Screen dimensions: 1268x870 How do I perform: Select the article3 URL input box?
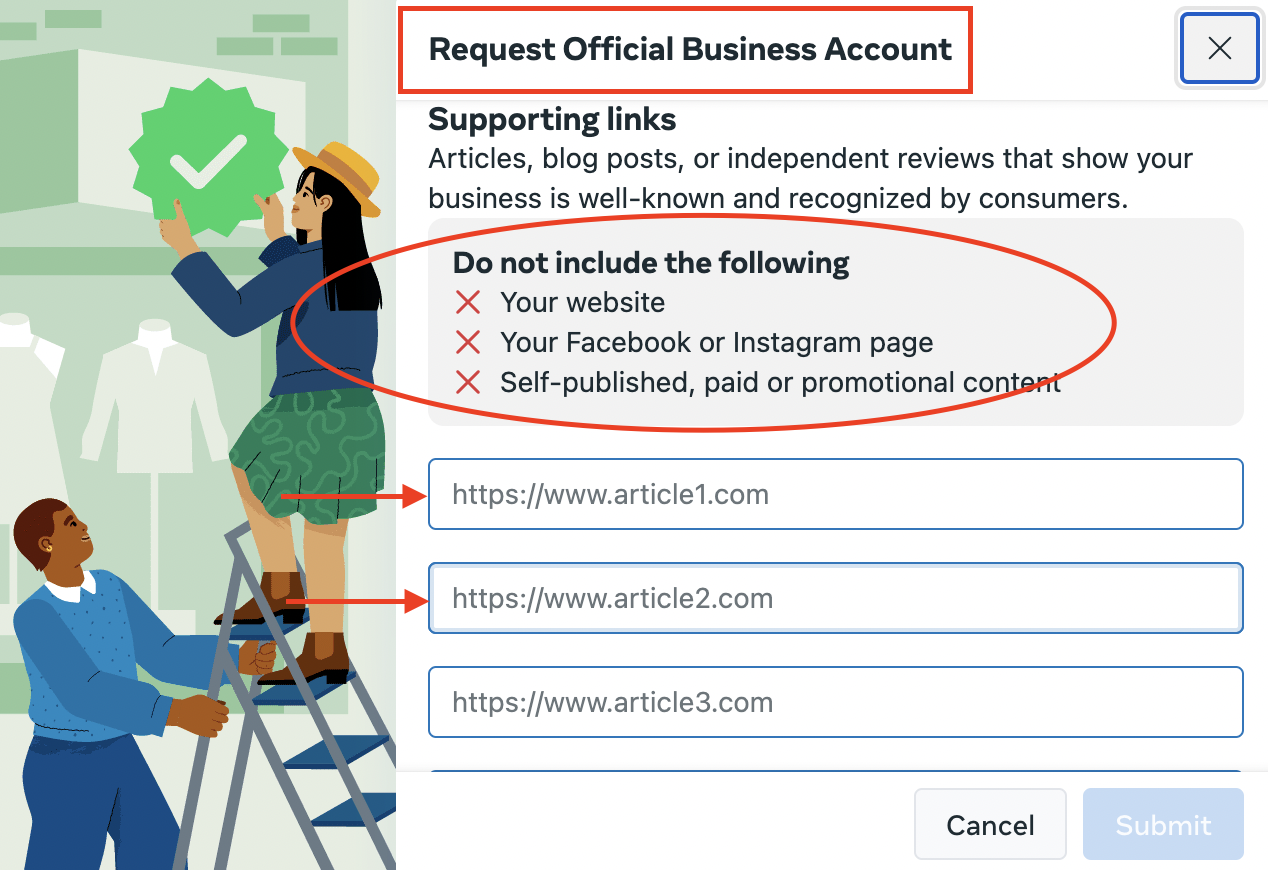(835, 702)
